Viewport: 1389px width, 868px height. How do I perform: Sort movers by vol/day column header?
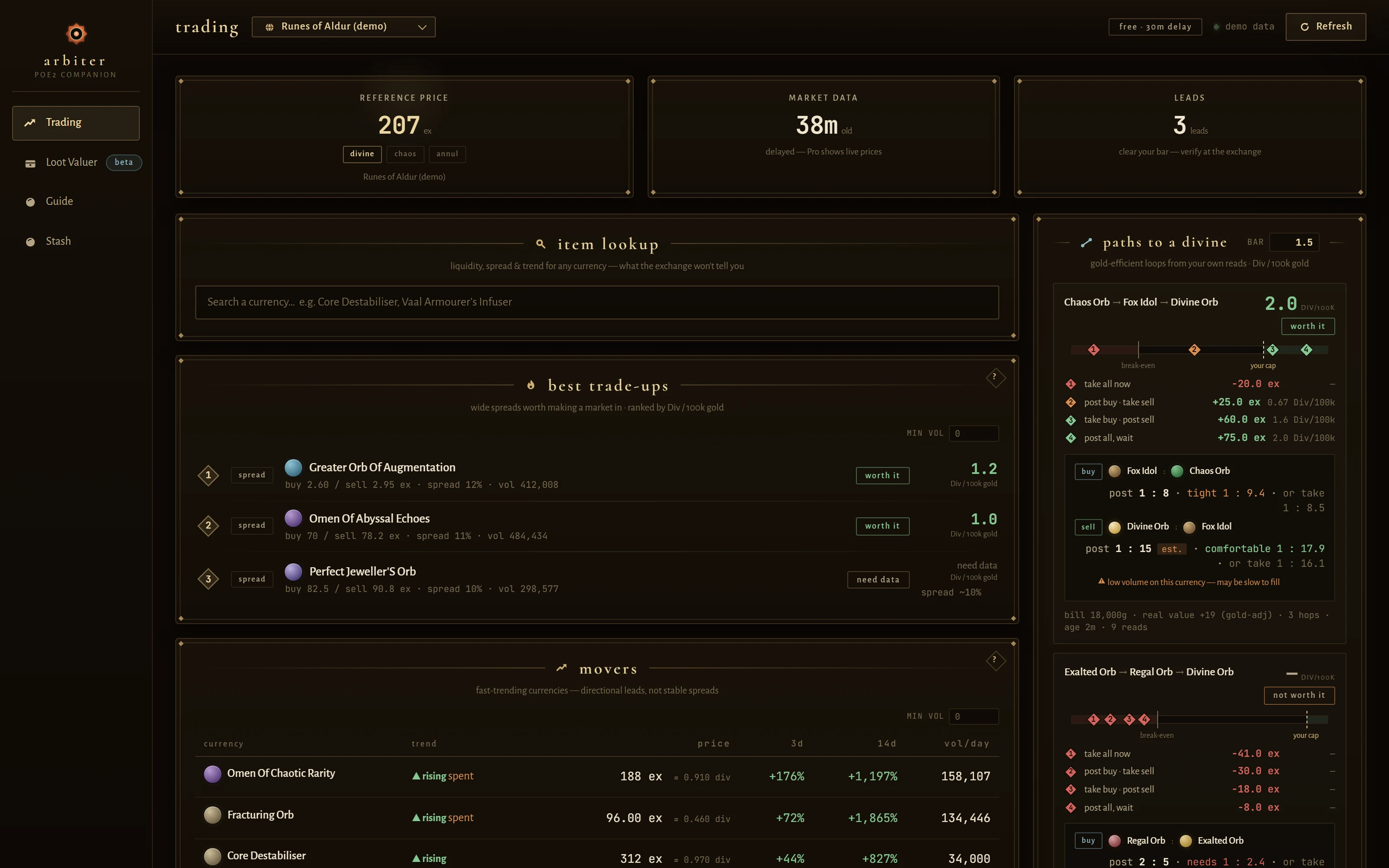coord(967,744)
